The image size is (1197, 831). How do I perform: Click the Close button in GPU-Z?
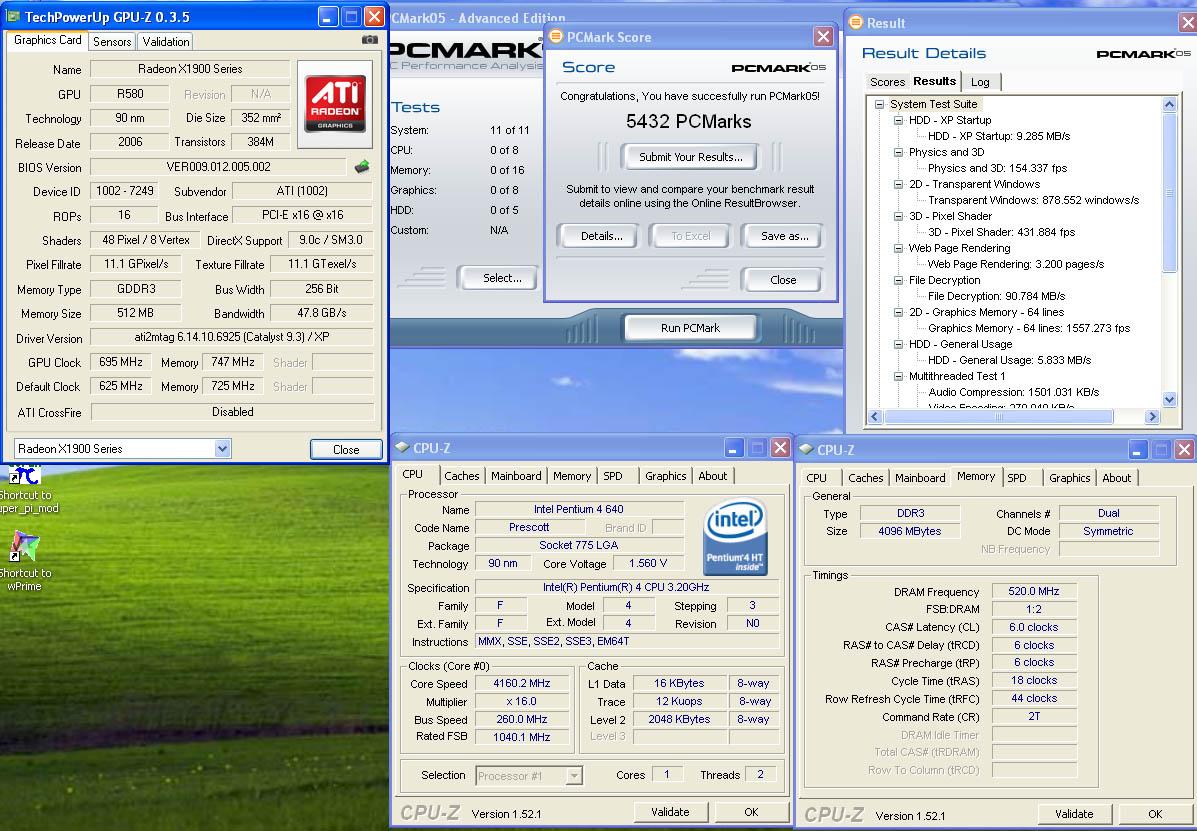346,449
